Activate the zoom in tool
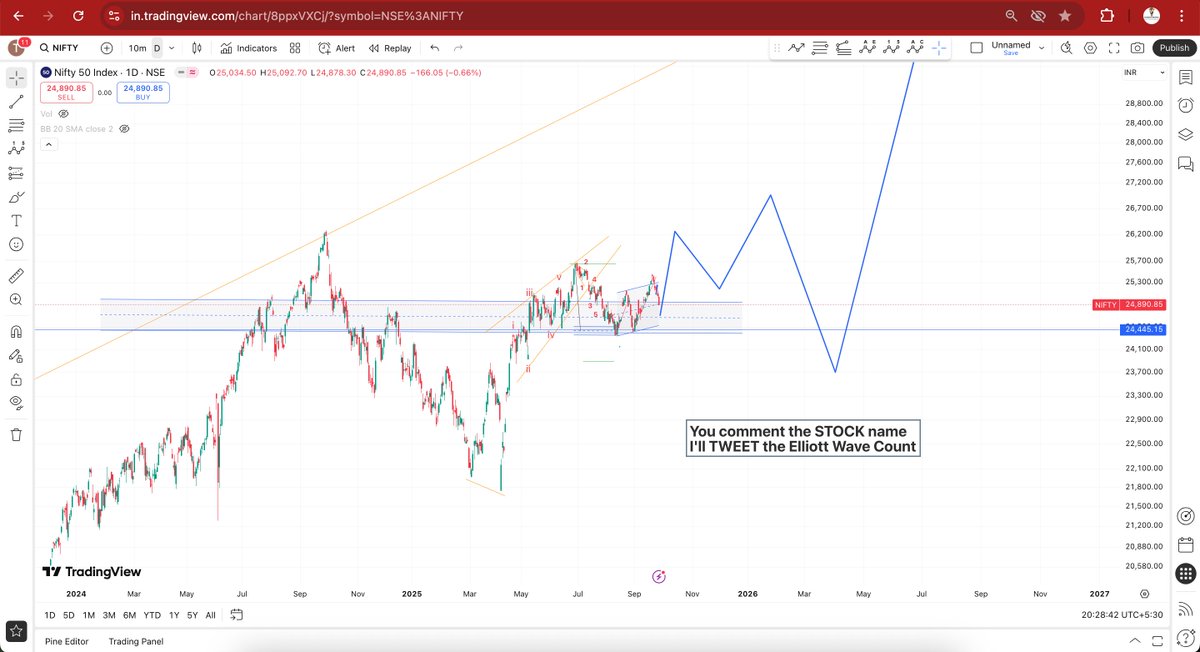The height and width of the screenshot is (652, 1200). (x=16, y=299)
